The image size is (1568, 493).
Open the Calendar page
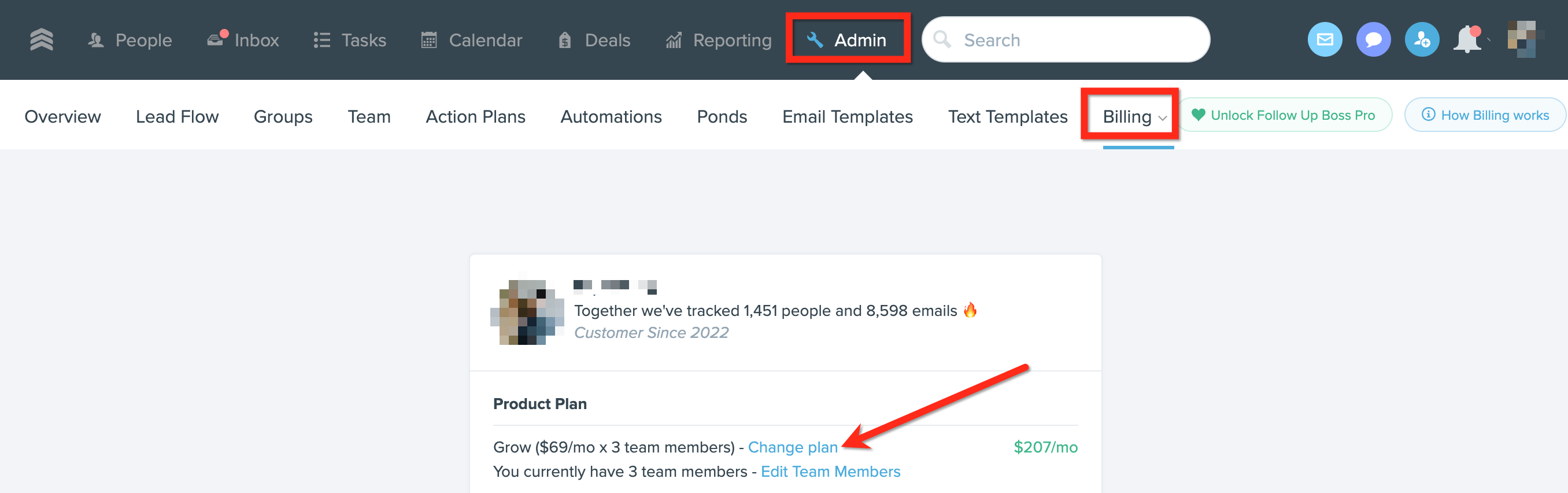(472, 41)
